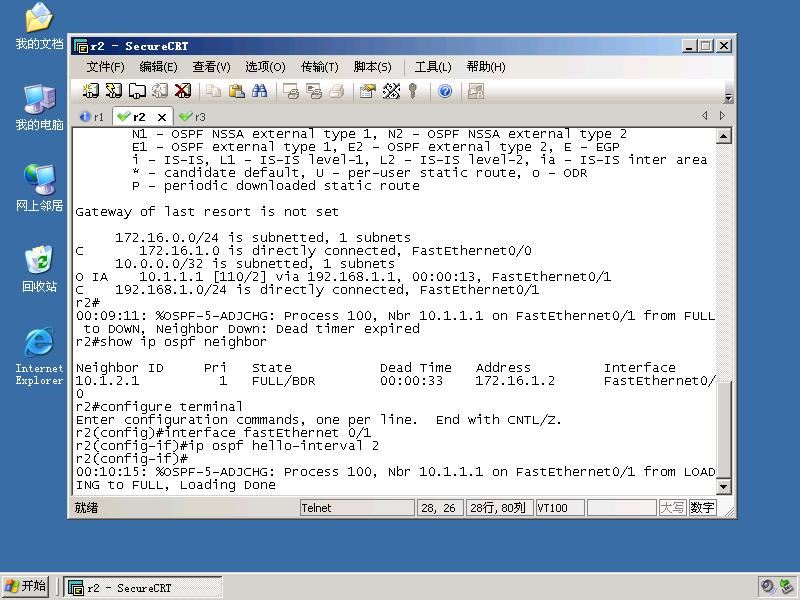Viewport: 800px width, 600px height.
Task: Click the rightmost system tray network icon
Action: [786, 587]
